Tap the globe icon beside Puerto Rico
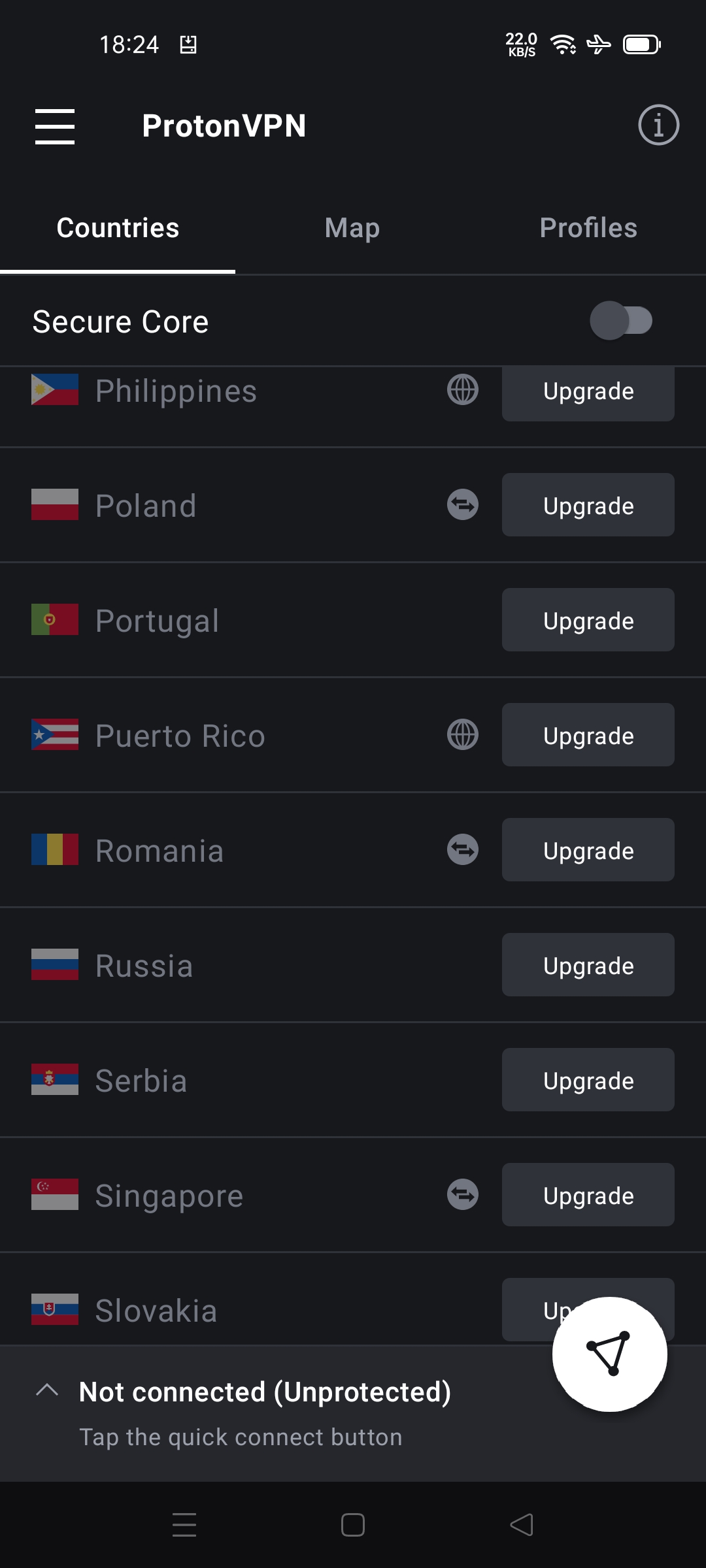Image resolution: width=706 pixels, height=1568 pixels. pyautogui.click(x=463, y=735)
